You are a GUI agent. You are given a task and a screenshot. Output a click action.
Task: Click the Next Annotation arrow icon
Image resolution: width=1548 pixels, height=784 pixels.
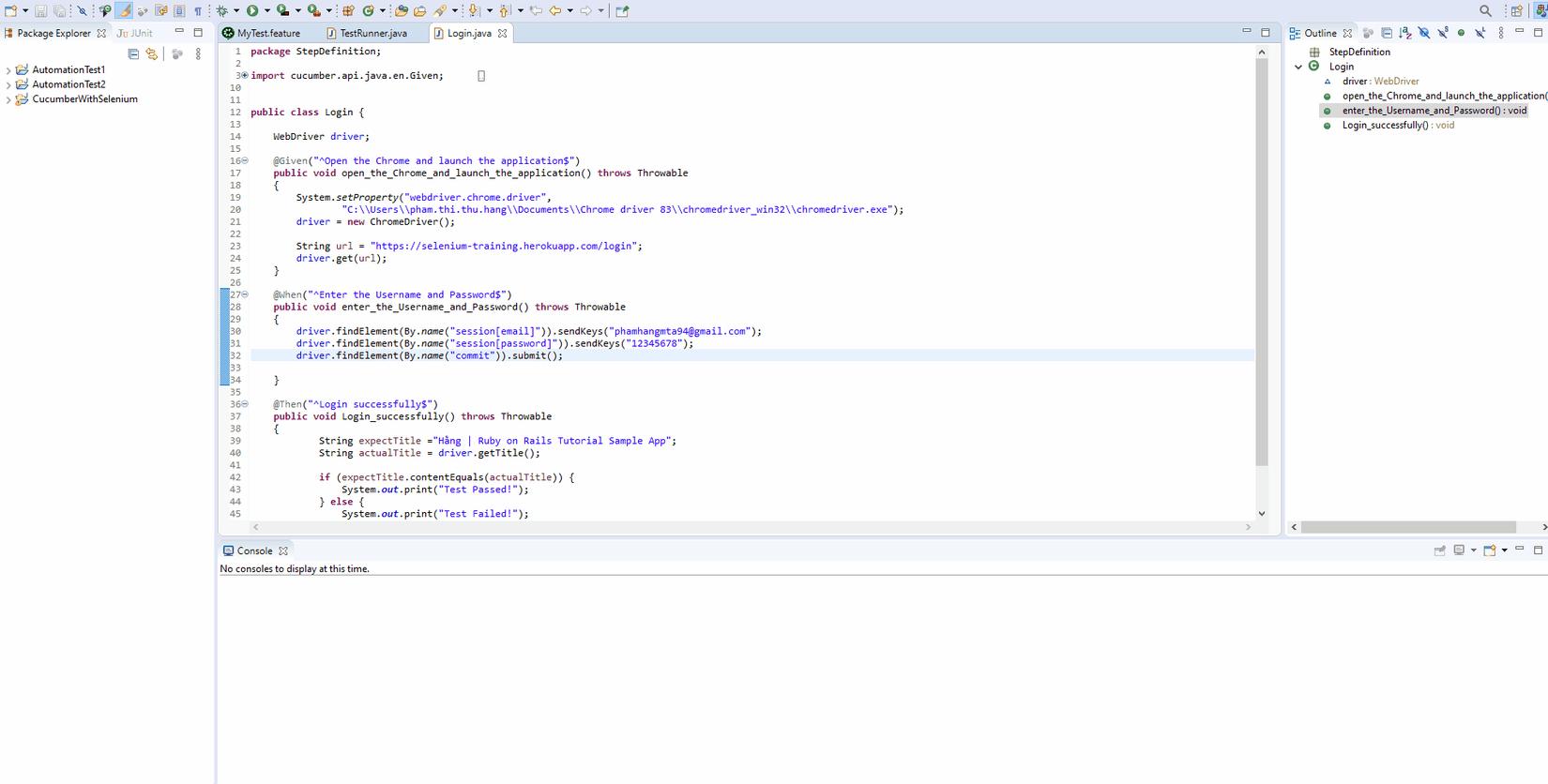[x=475, y=10]
